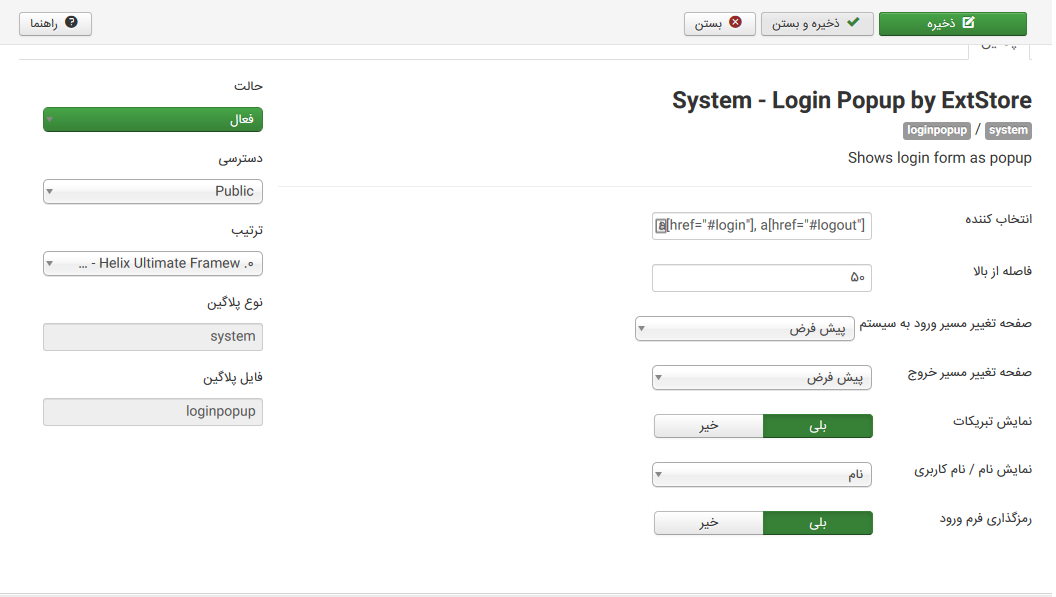Image resolution: width=1056 pixels, height=597 pixels.
Task: Open the show name / username dropdown
Action: (761, 474)
